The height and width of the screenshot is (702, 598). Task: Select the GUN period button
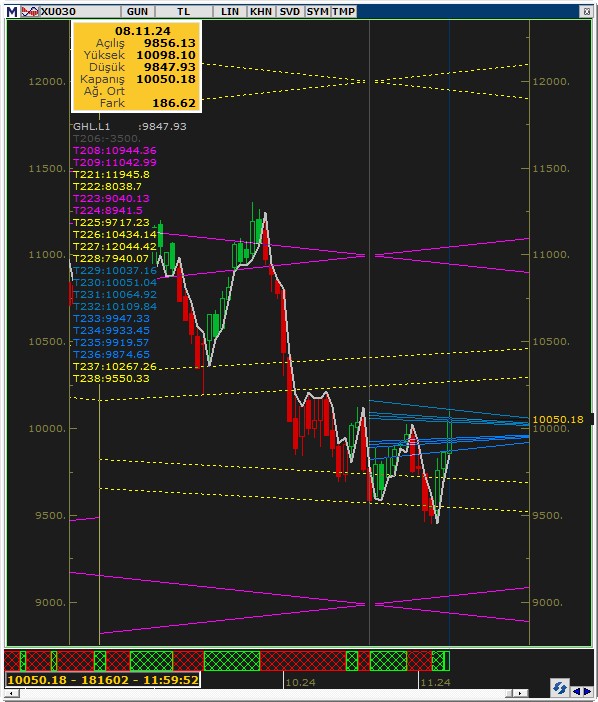[x=137, y=12]
